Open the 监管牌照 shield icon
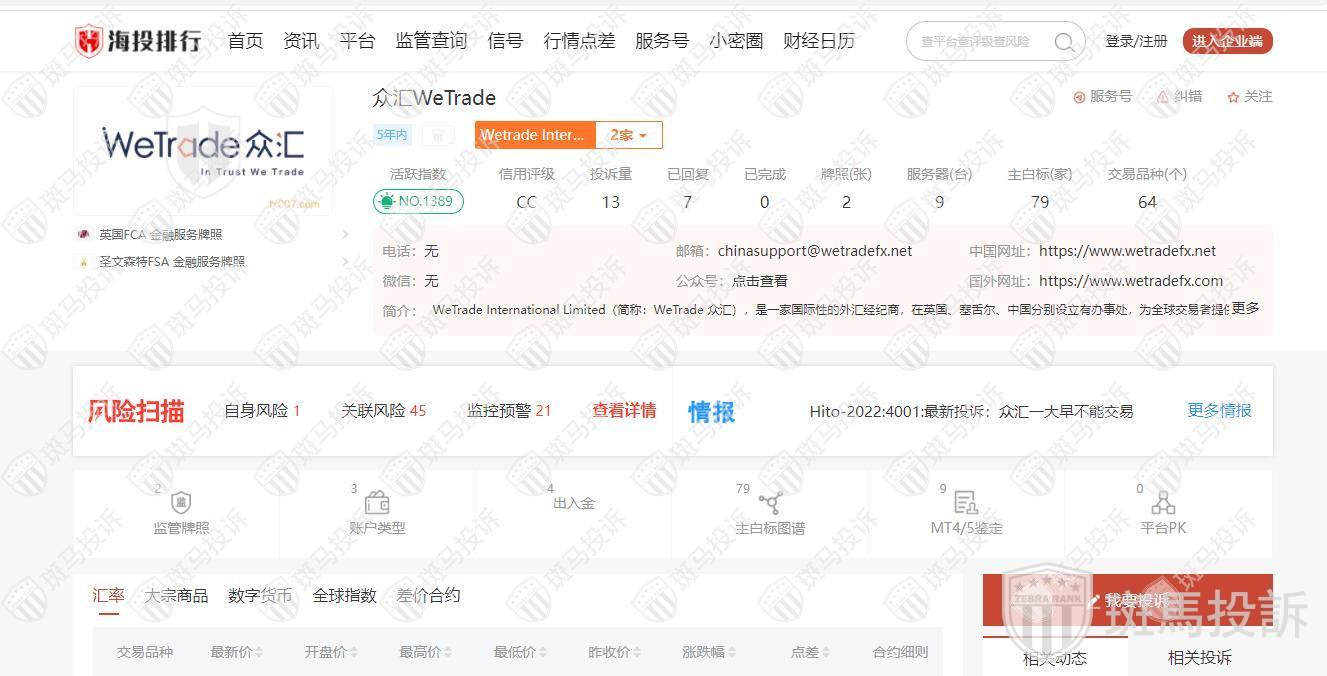This screenshot has height=676, width=1327. 181,502
